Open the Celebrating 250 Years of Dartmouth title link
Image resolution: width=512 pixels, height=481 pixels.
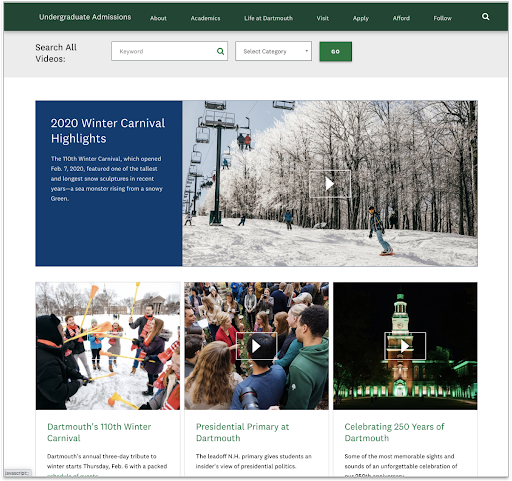coord(394,432)
